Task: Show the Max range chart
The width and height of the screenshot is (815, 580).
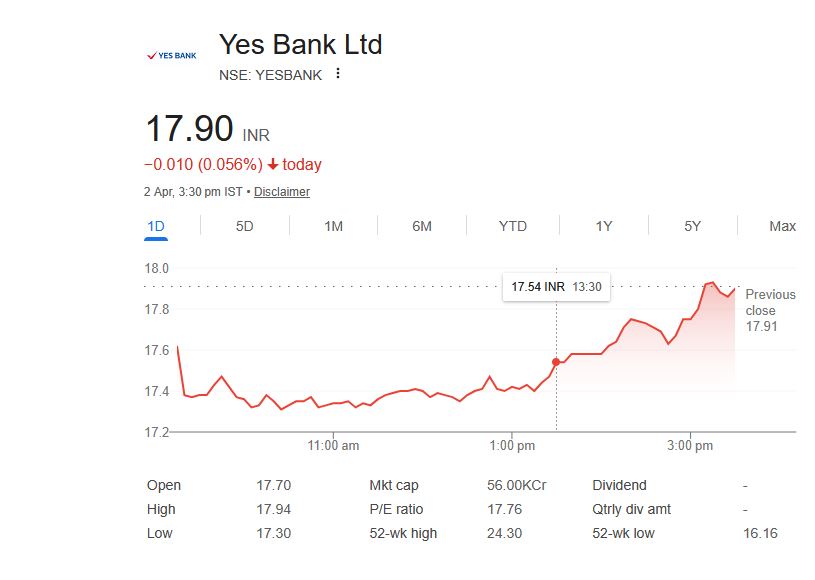Action: (x=782, y=226)
